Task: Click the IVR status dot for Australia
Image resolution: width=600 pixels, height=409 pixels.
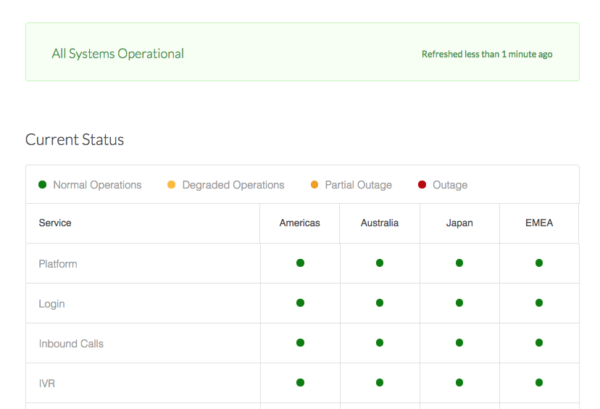Action: [380, 382]
